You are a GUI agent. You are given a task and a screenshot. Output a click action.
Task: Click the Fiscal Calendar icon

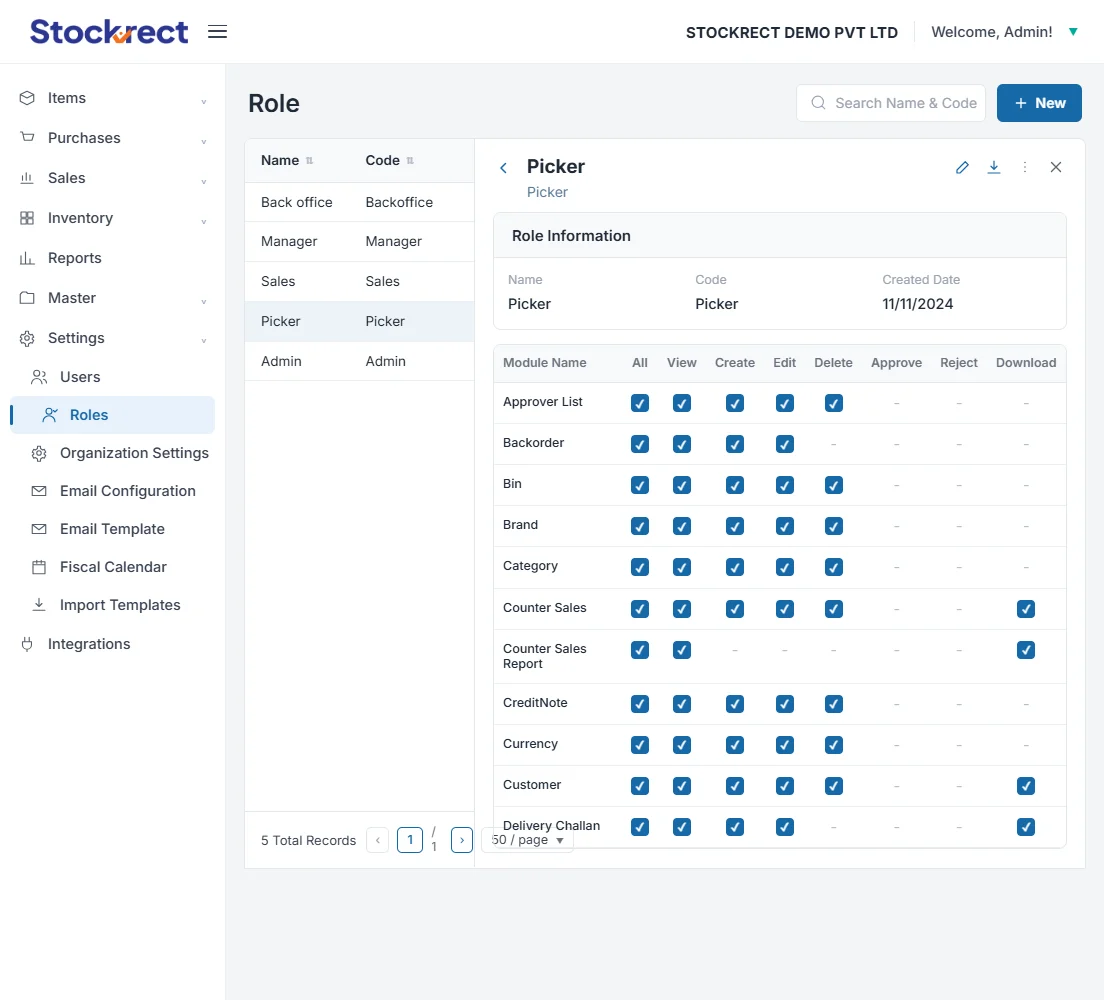click(x=39, y=567)
